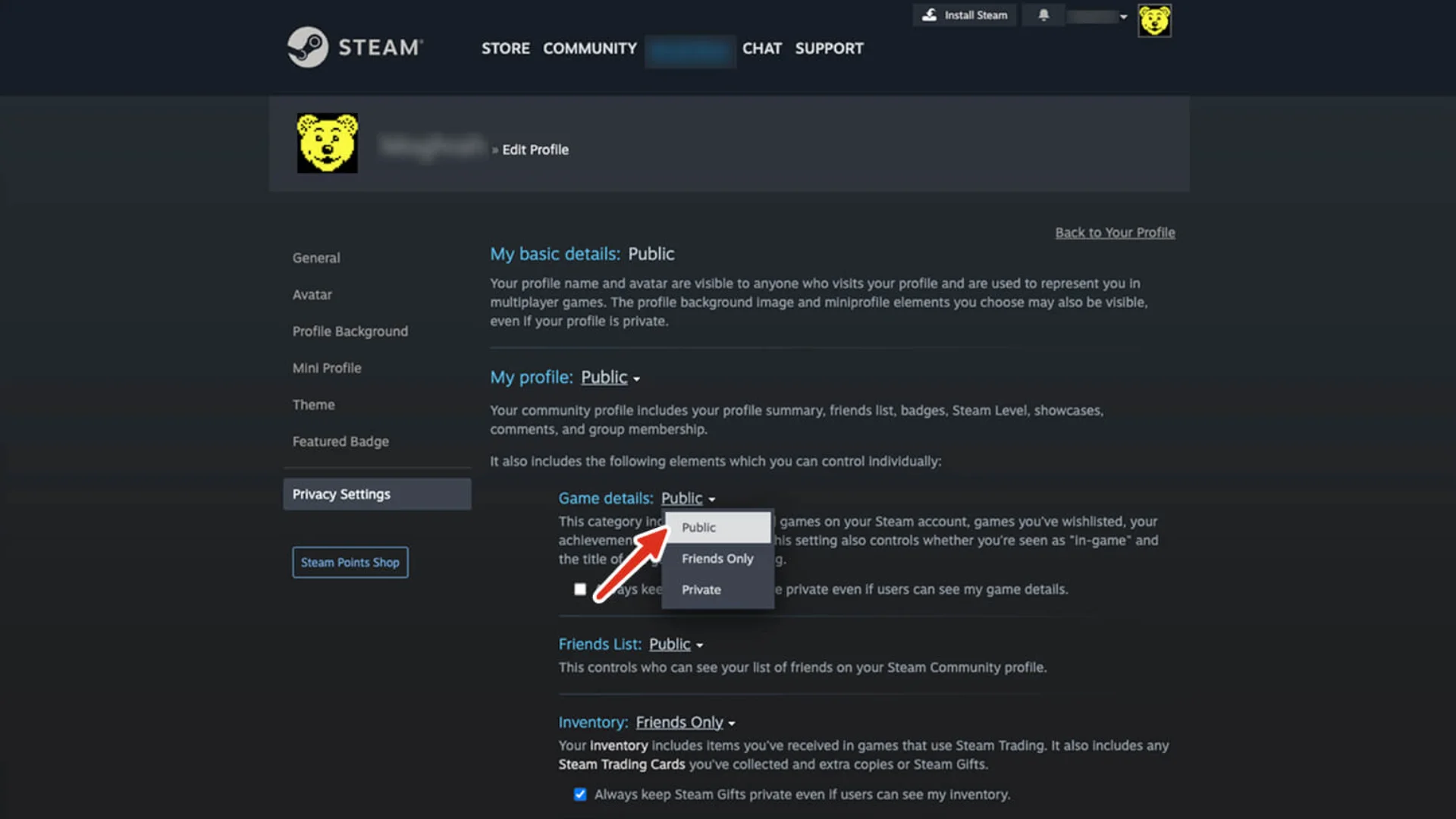
Task: Select Featured Badge in the sidebar
Action: coord(340,441)
